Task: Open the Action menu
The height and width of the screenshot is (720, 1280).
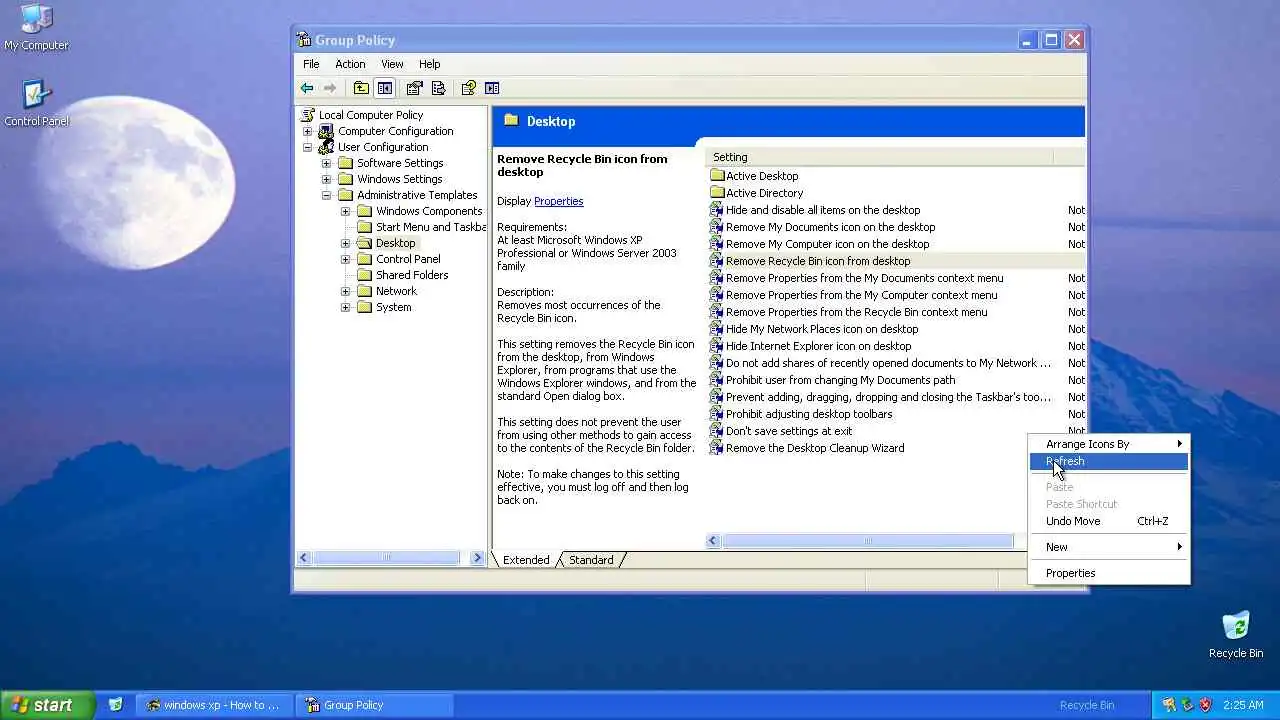Action: click(x=350, y=64)
